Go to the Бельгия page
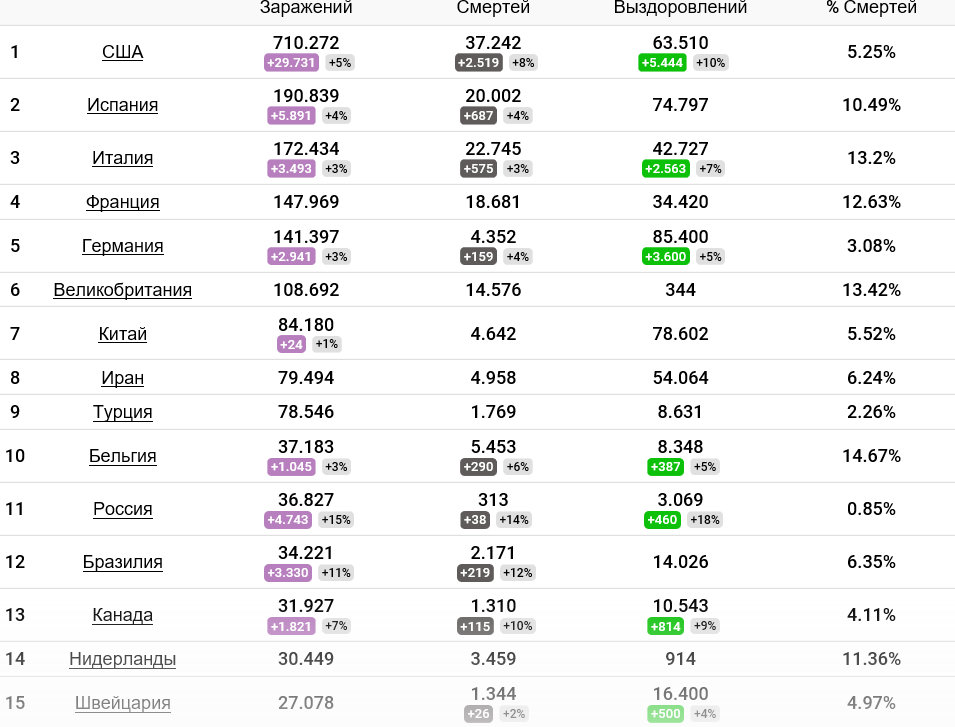Viewport: 955px width, 727px height. coord(122,456)
